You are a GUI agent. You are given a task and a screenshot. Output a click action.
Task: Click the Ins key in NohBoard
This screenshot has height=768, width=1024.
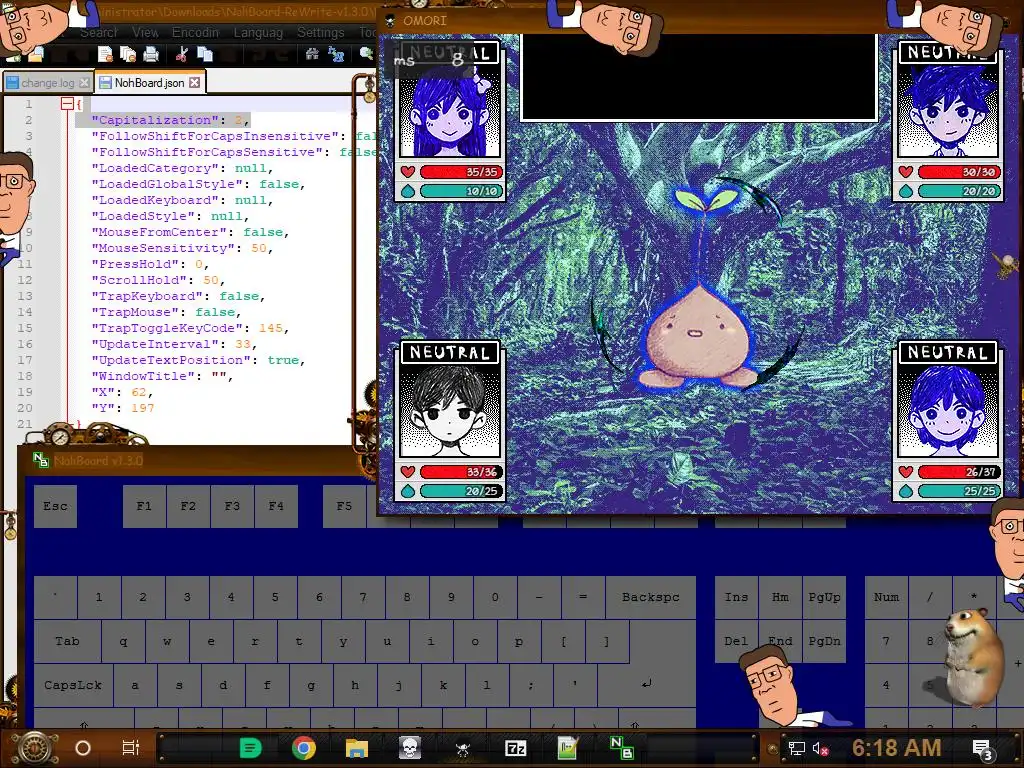736,597
